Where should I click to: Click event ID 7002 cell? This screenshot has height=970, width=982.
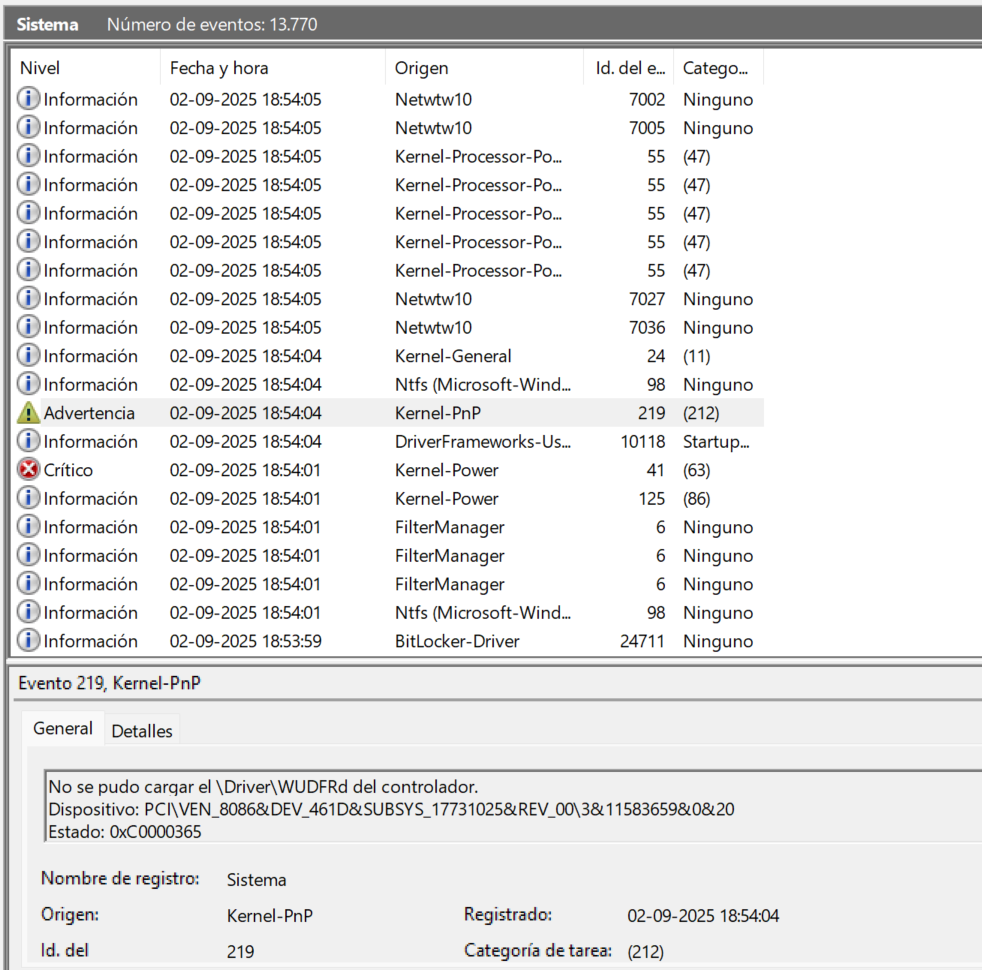tap(647, 100)
